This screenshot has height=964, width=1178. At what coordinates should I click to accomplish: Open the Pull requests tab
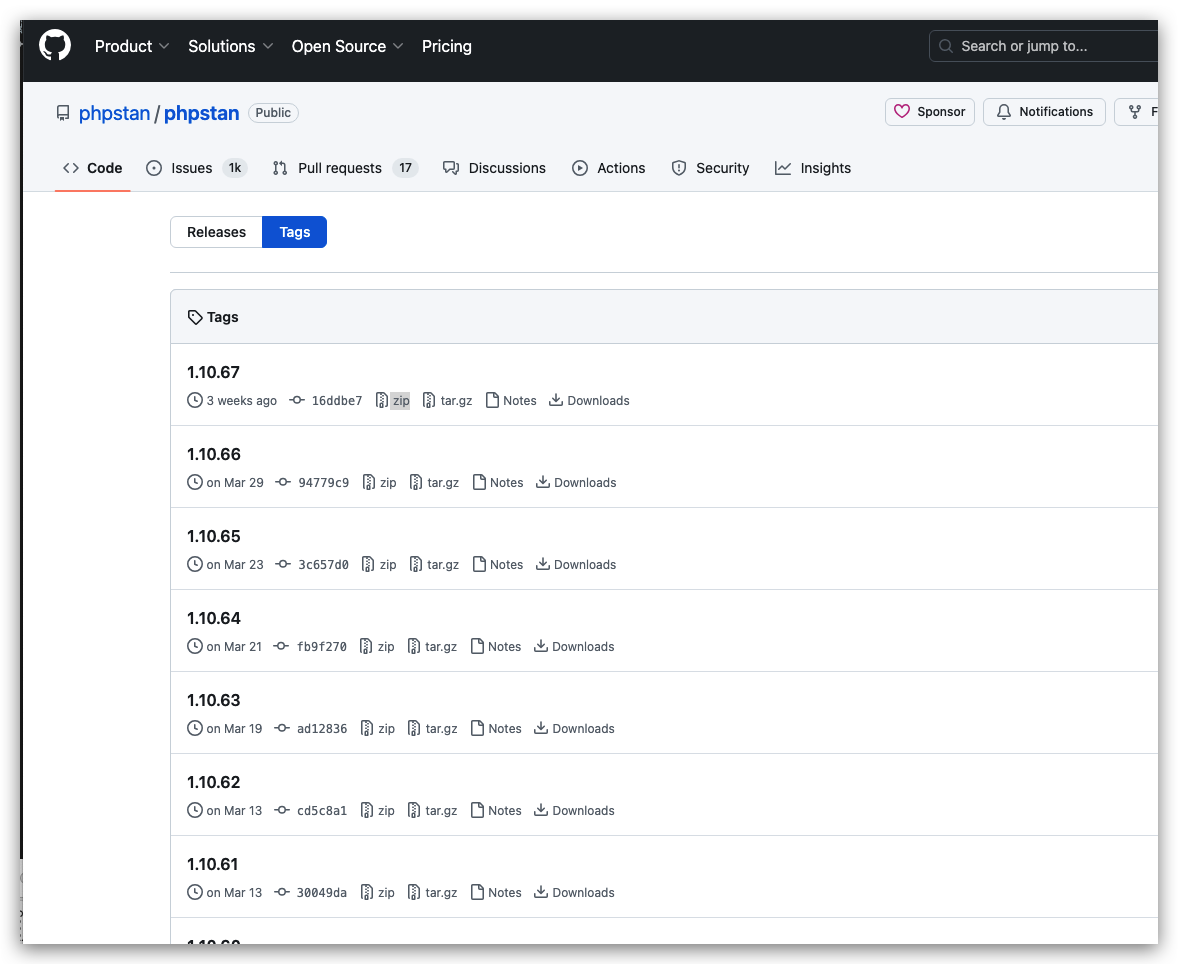click(x=345, y=168)
